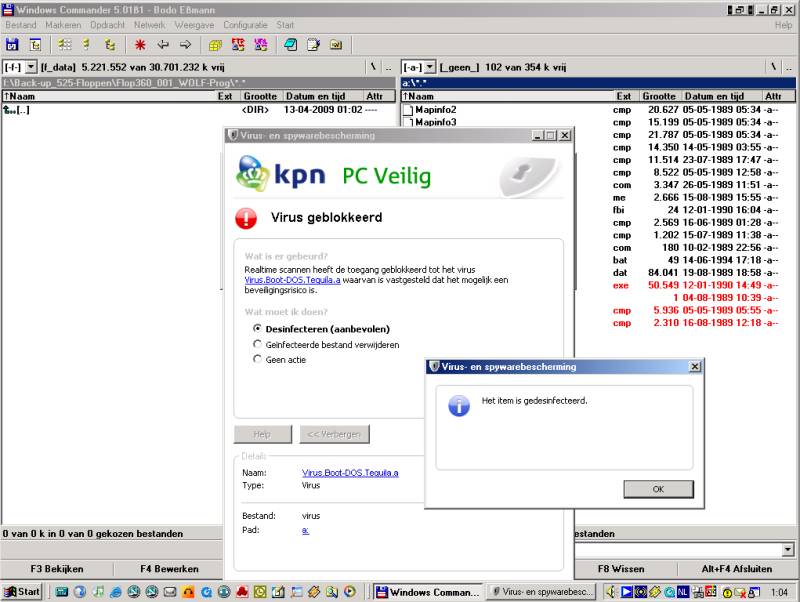Click the parent directory [..] entry in left panel
The image size is (800, 602).
(x=17, y=110)
